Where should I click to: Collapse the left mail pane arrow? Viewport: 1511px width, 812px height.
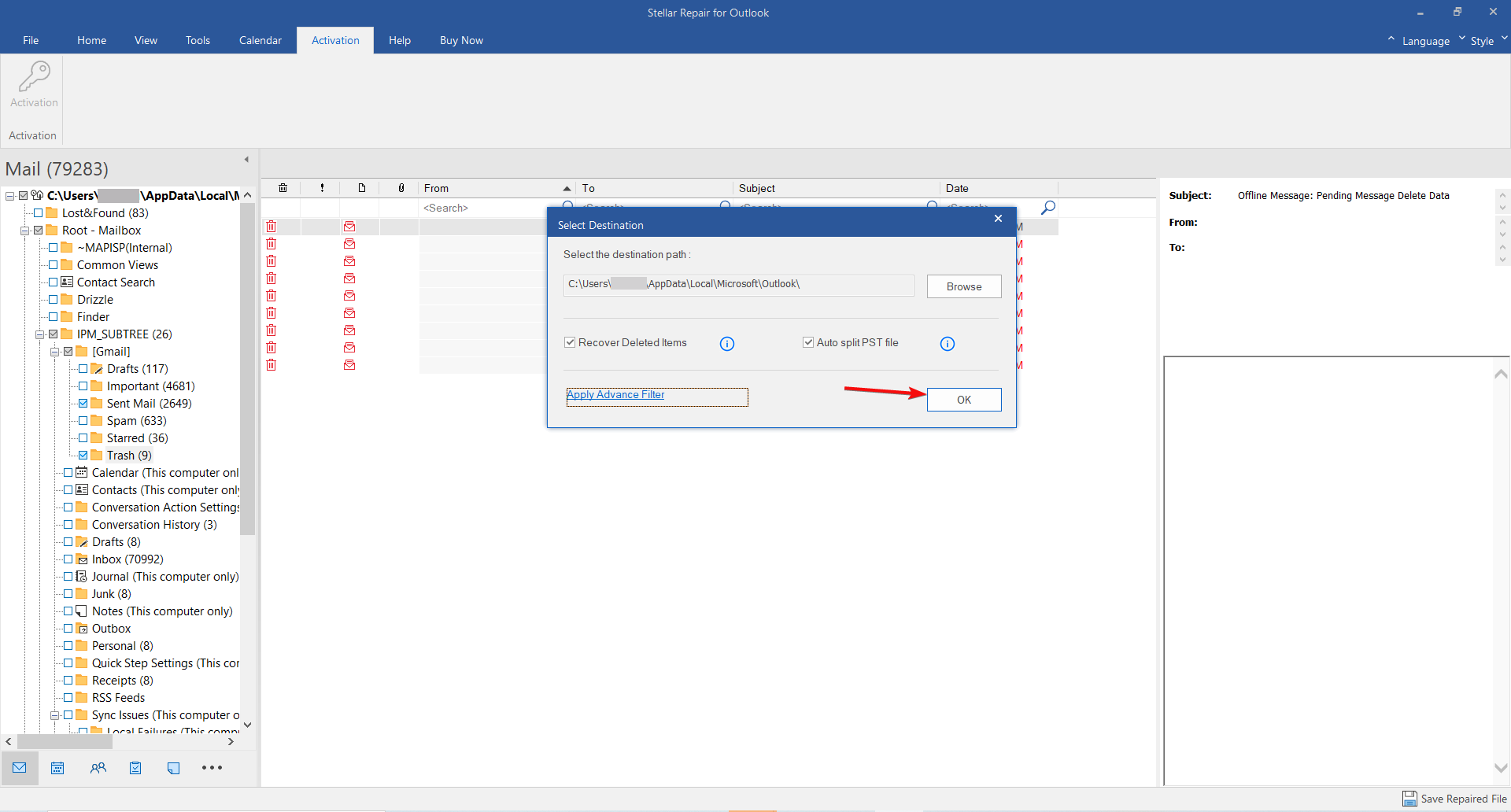(246, 160)
